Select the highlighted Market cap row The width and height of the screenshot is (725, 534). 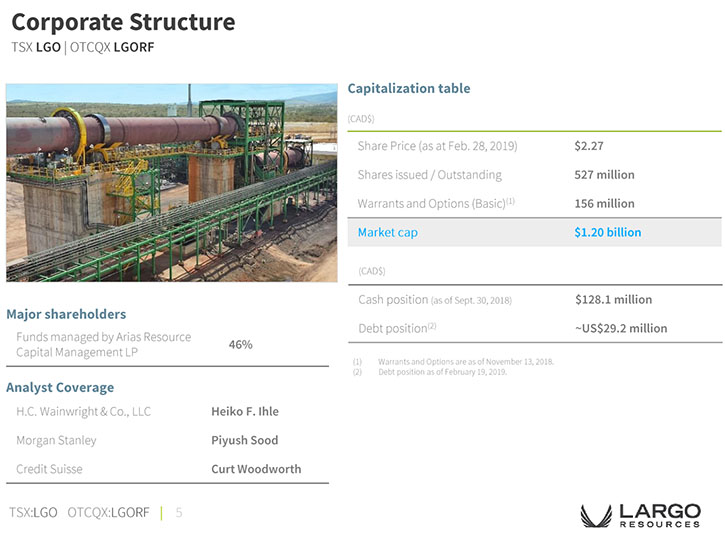point(534,232)
